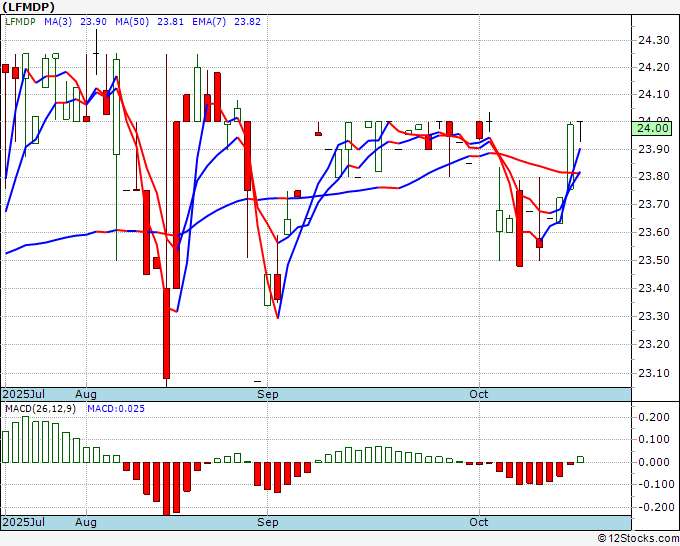Screen dimensions: 680x546
Task: Click the MACD:0.025 value label
Action: pos(116,409)
